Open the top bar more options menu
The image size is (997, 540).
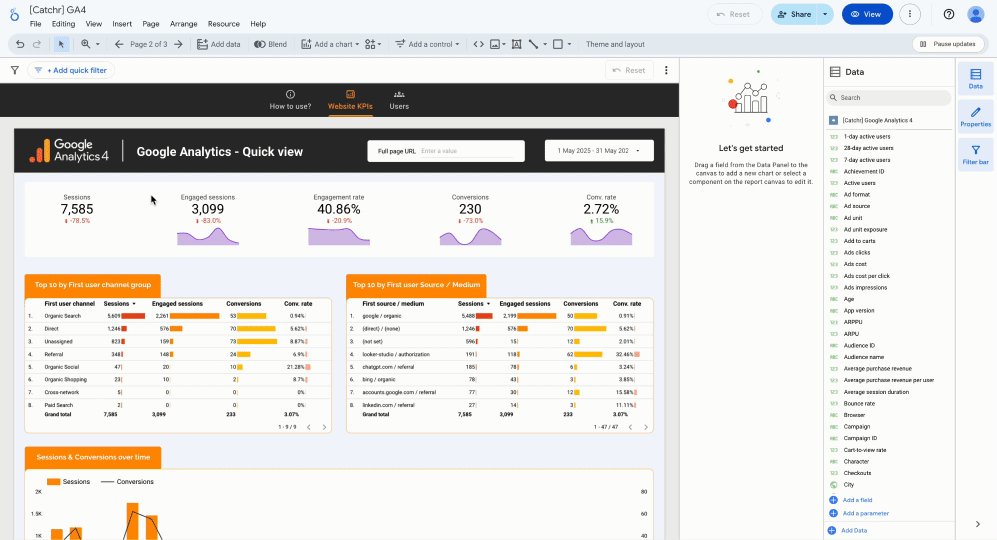click(910, 14)
